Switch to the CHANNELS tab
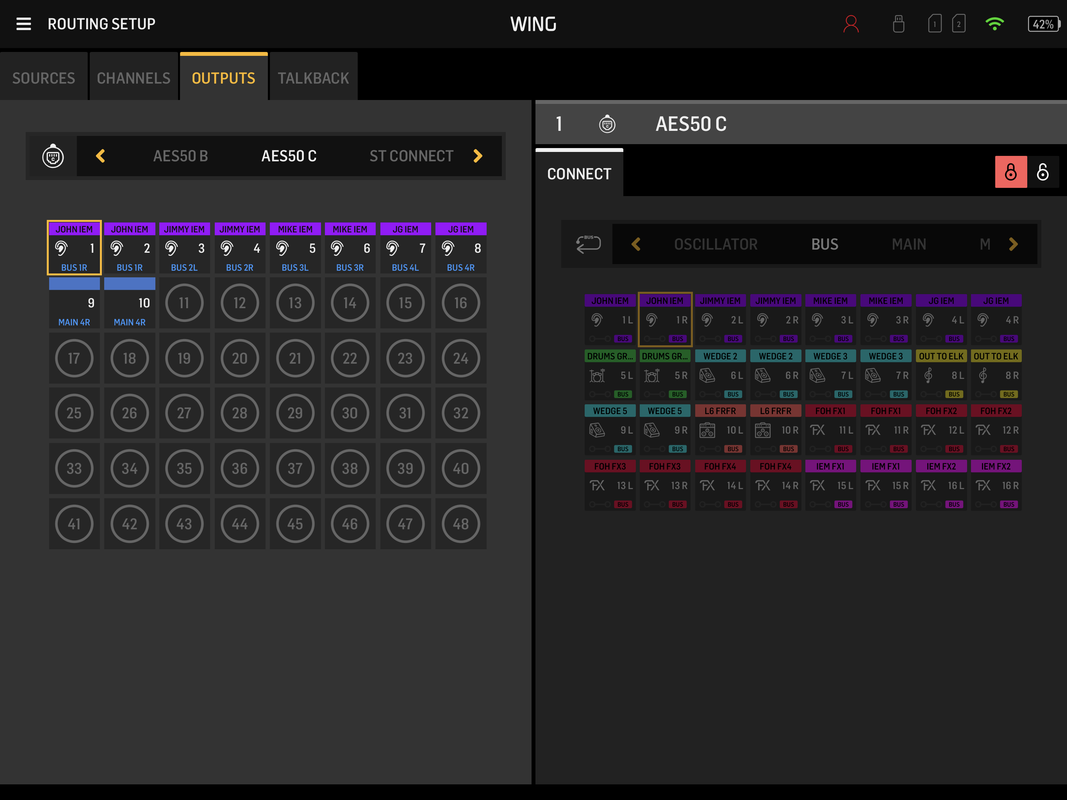Image resolution: width=1067 pixels, height=800 pixels. pyautogui.click(x=133, y=78)
